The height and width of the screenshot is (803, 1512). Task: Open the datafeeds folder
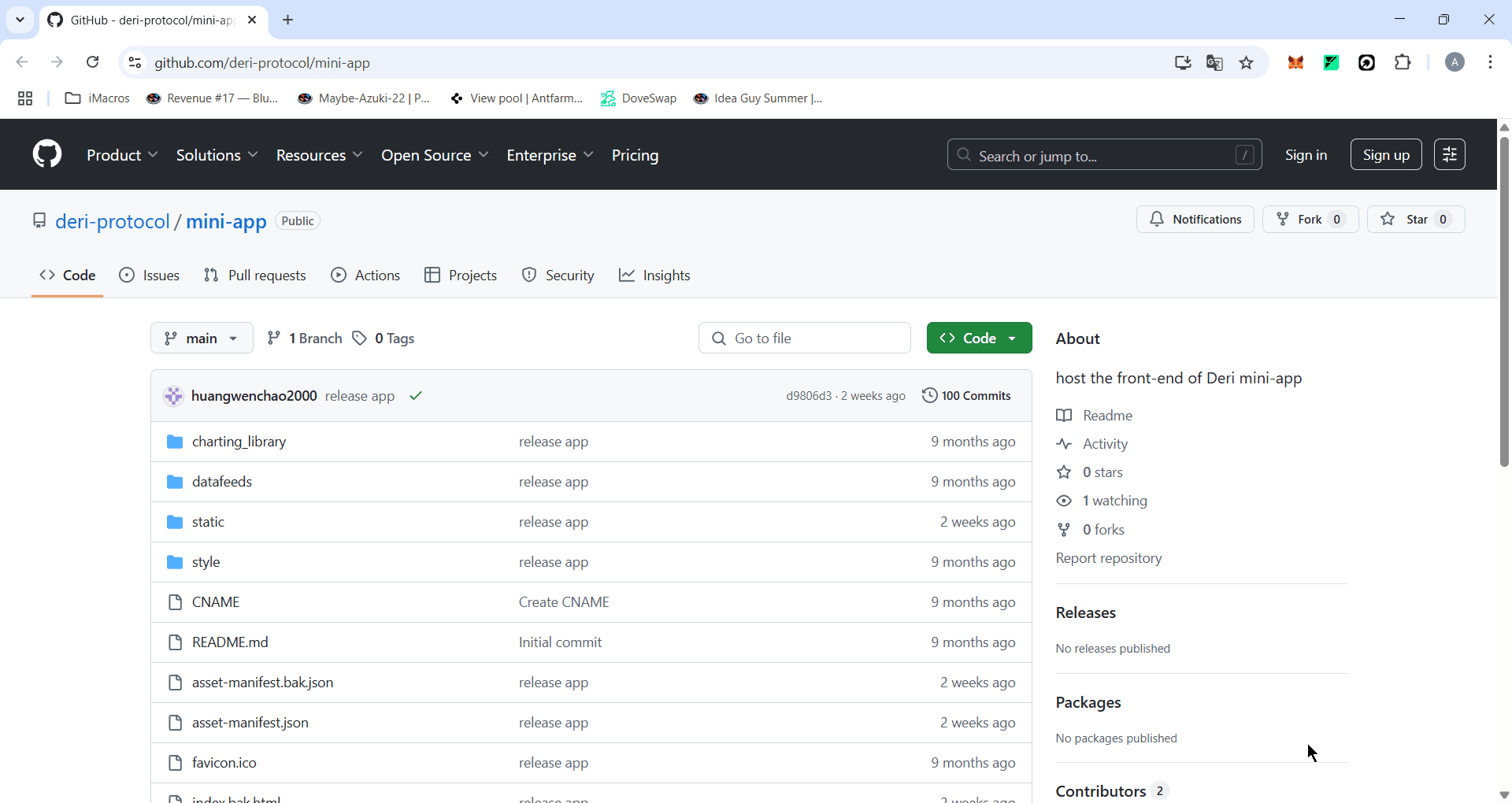coord(222,482)
